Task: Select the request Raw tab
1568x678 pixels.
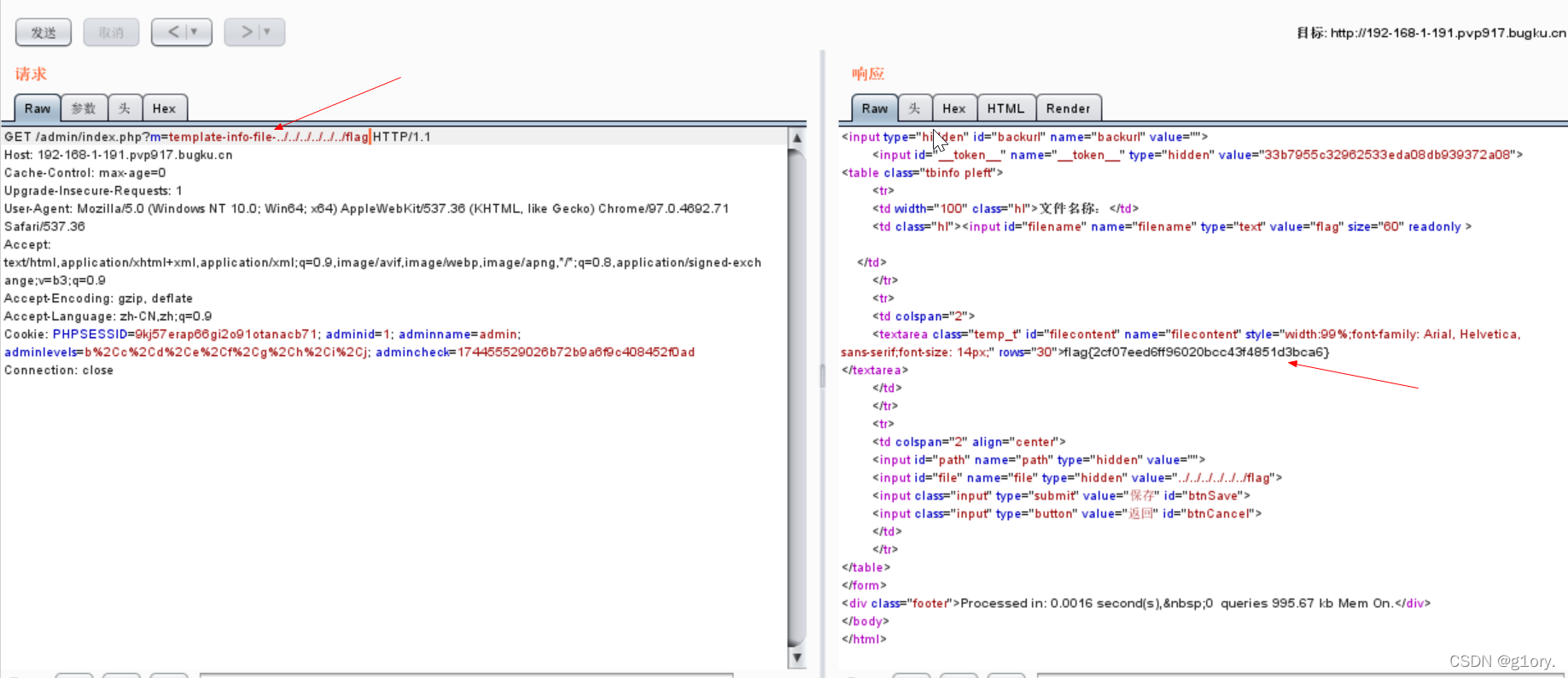Action: (38, 108)
